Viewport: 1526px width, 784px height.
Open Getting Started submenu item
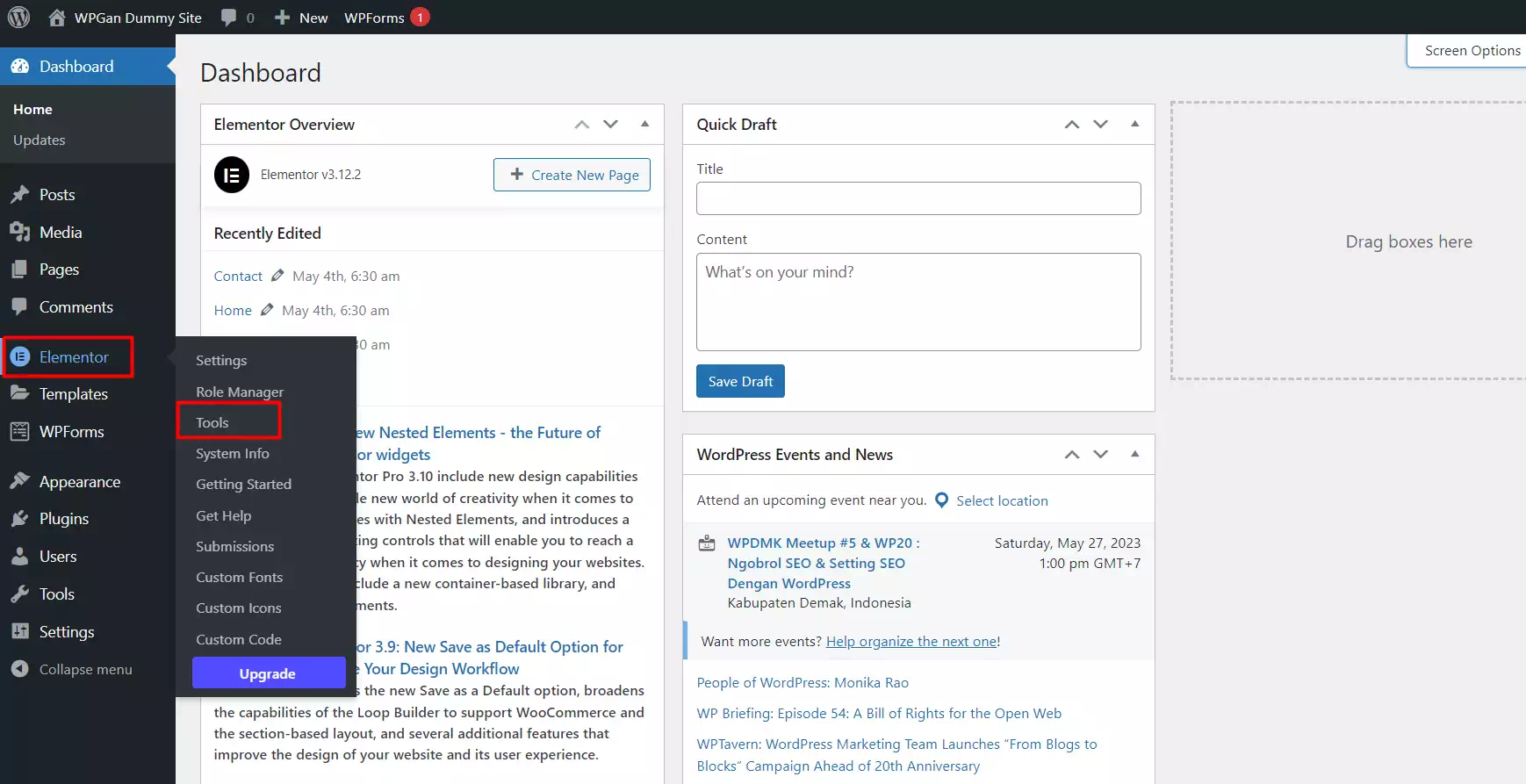click(243, 485)
